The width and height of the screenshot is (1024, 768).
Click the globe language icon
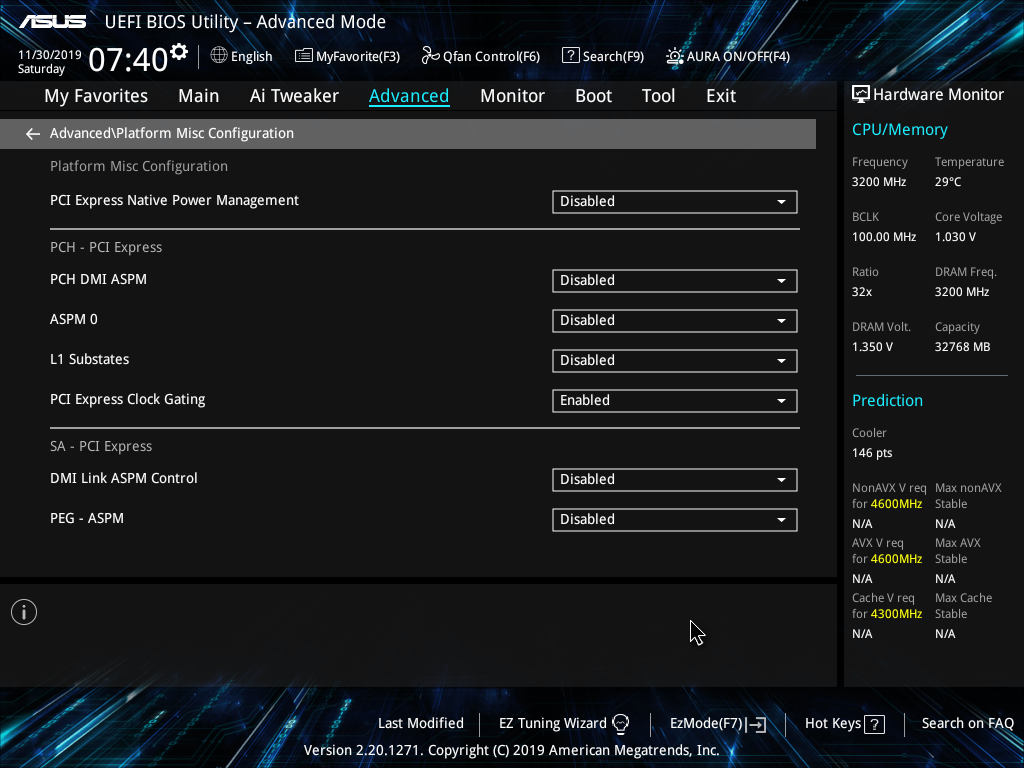point(219,56)
